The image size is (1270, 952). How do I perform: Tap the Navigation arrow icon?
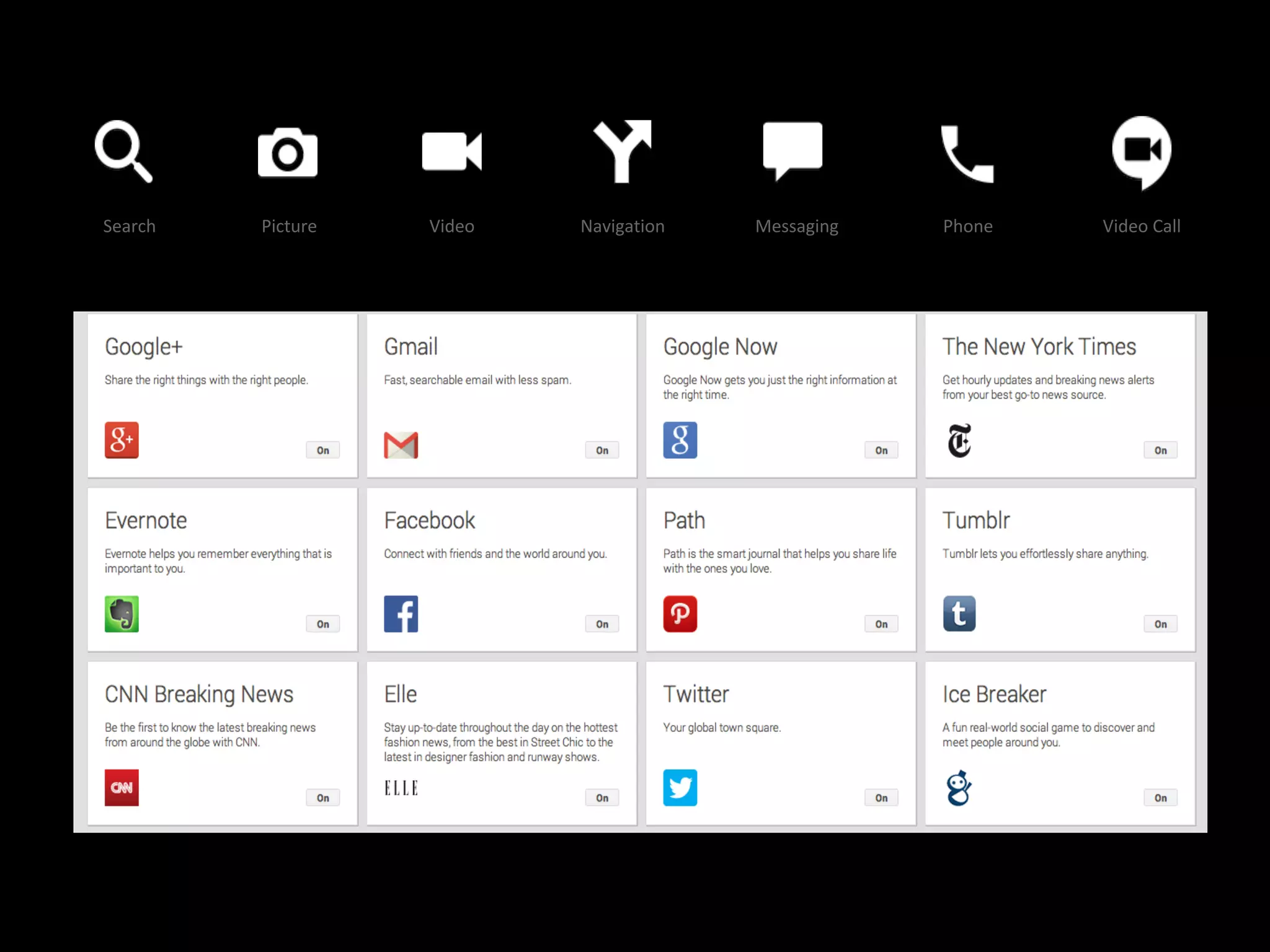click(623, 151)
